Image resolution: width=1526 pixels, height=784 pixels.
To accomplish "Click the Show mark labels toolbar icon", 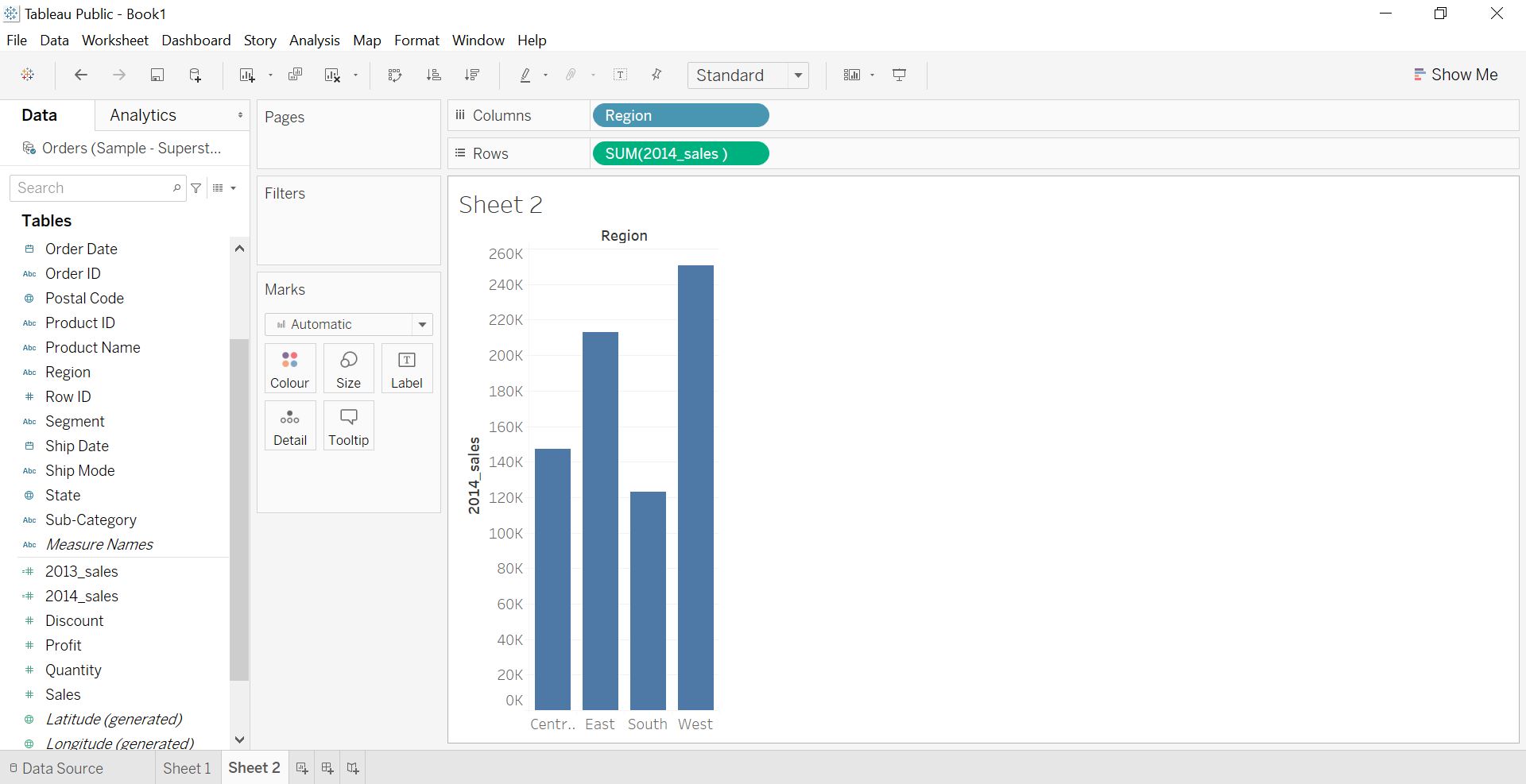I will [621, 75].
